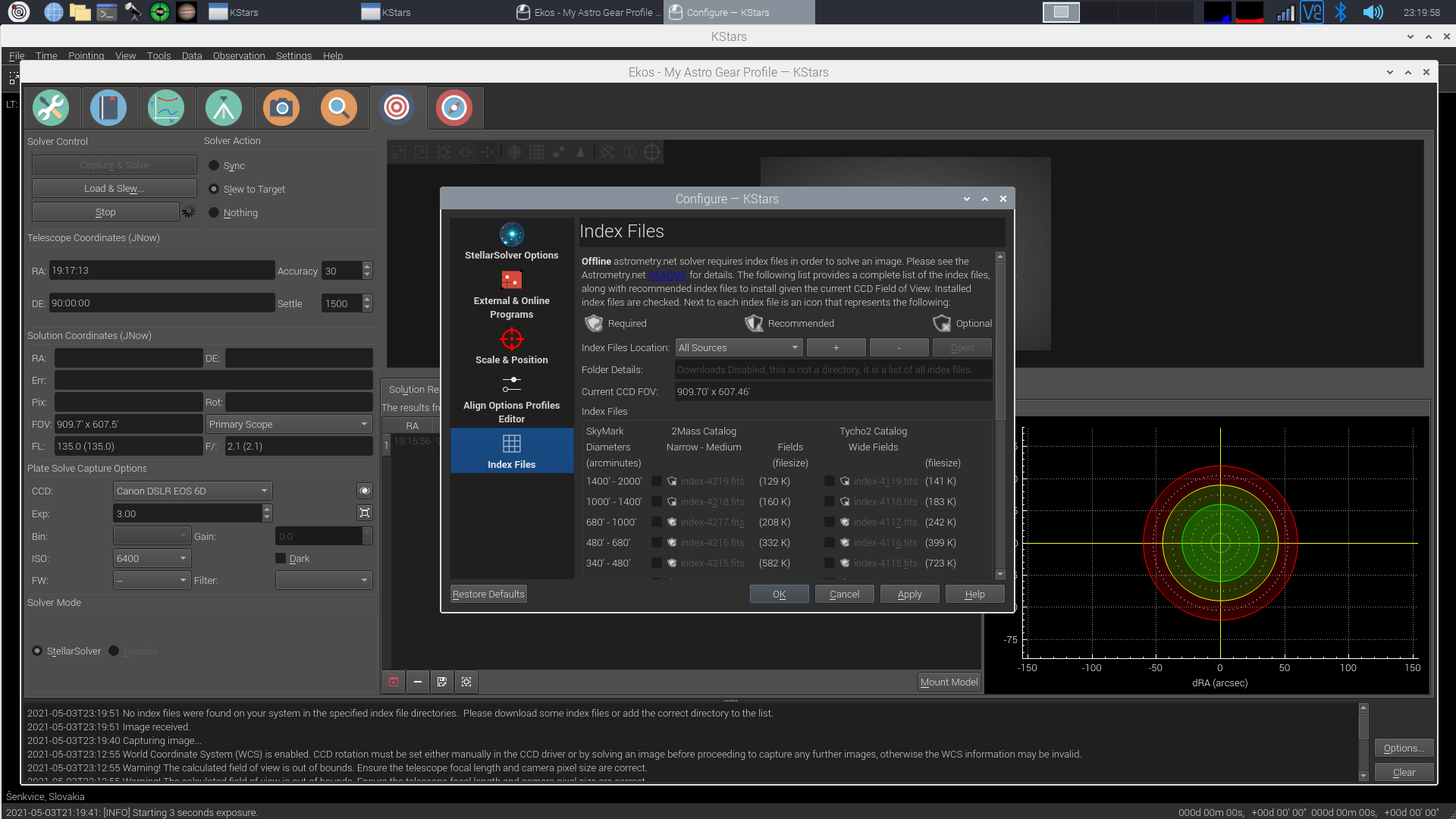Screen dimensions: 1456x819
Task: Open the Tools menu
Action: pyautogui.click(x=158, y=55)
